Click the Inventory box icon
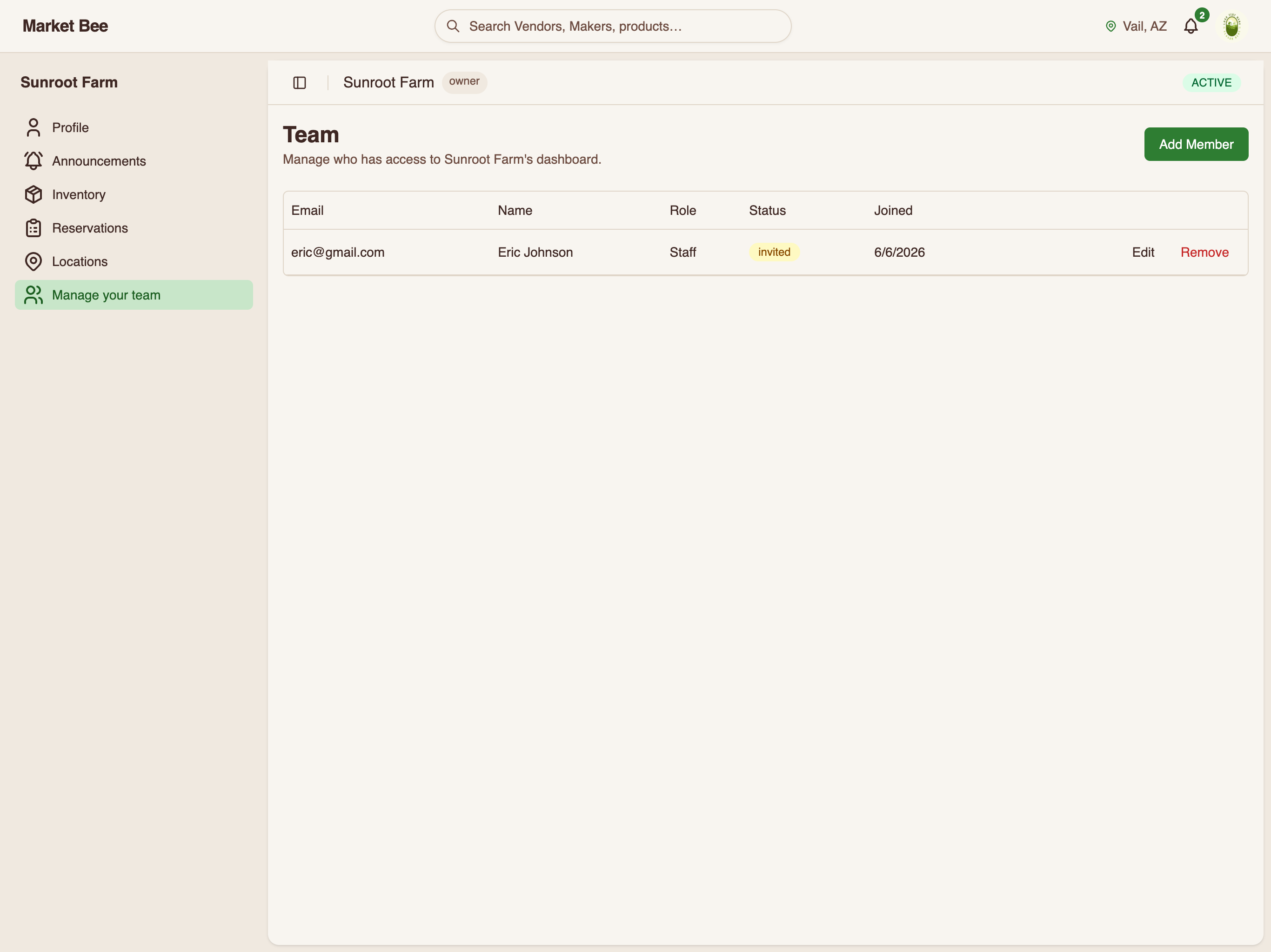 coord(33,194)
